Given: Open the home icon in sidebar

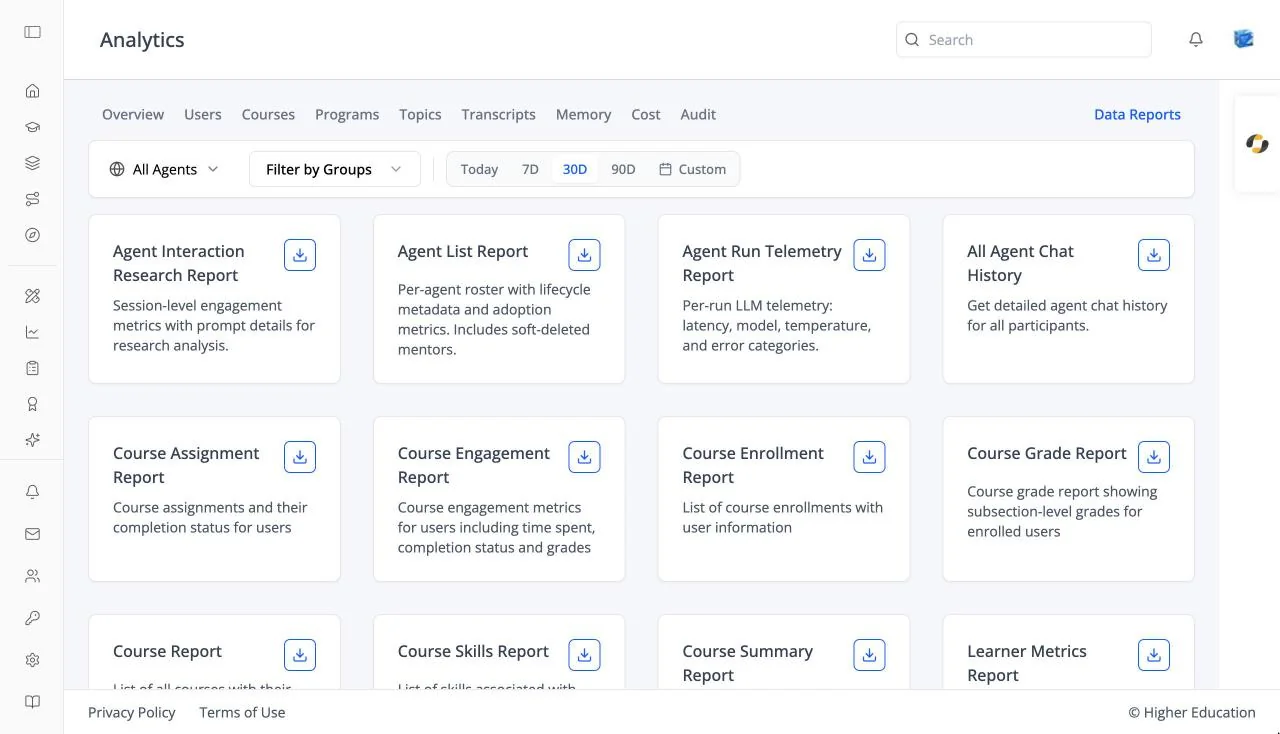Looking at the screenshot, I should (x=32, y=91).
